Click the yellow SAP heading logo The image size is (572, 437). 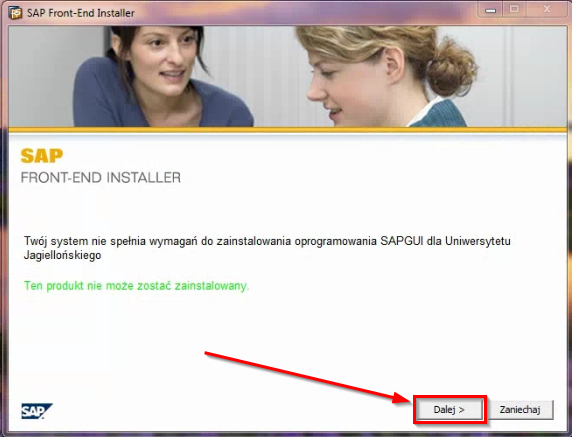[42, 156]
